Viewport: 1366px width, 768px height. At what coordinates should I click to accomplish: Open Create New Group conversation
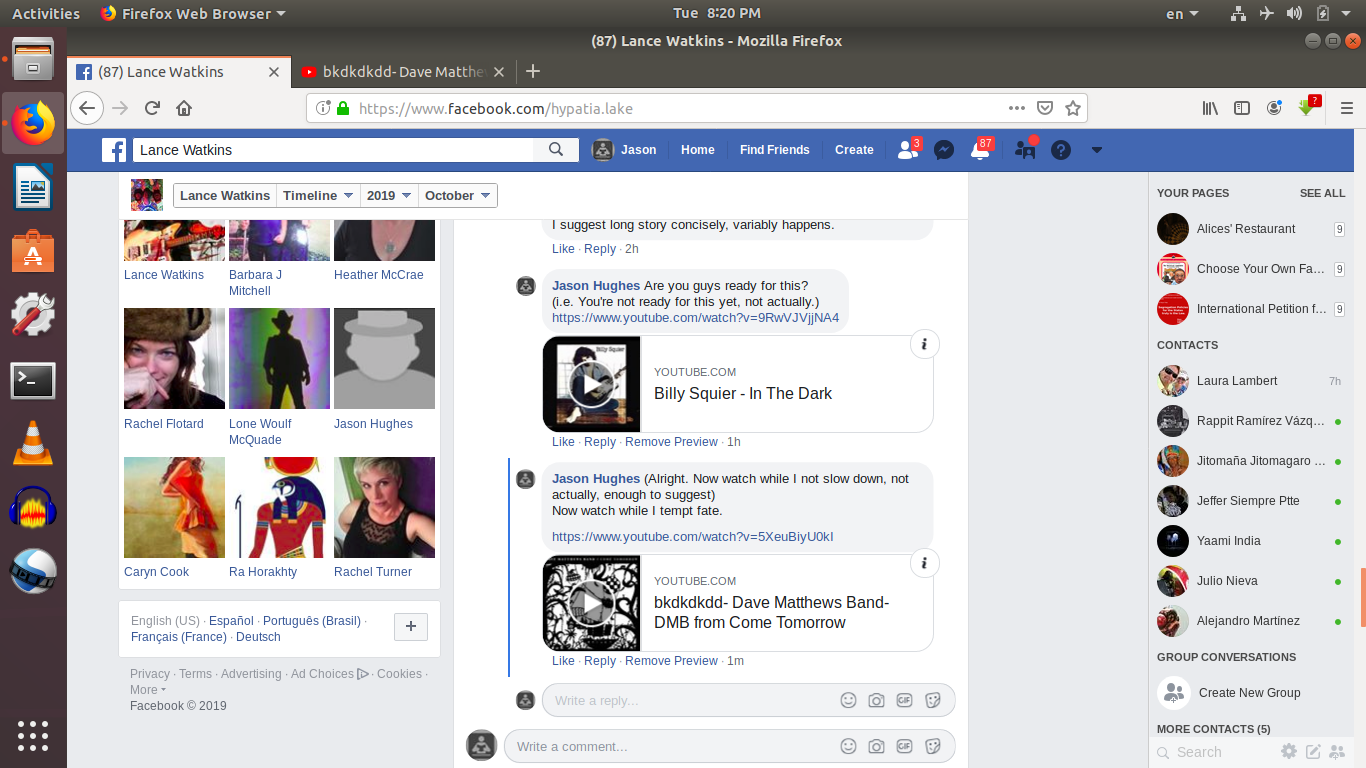(1250, 693)
